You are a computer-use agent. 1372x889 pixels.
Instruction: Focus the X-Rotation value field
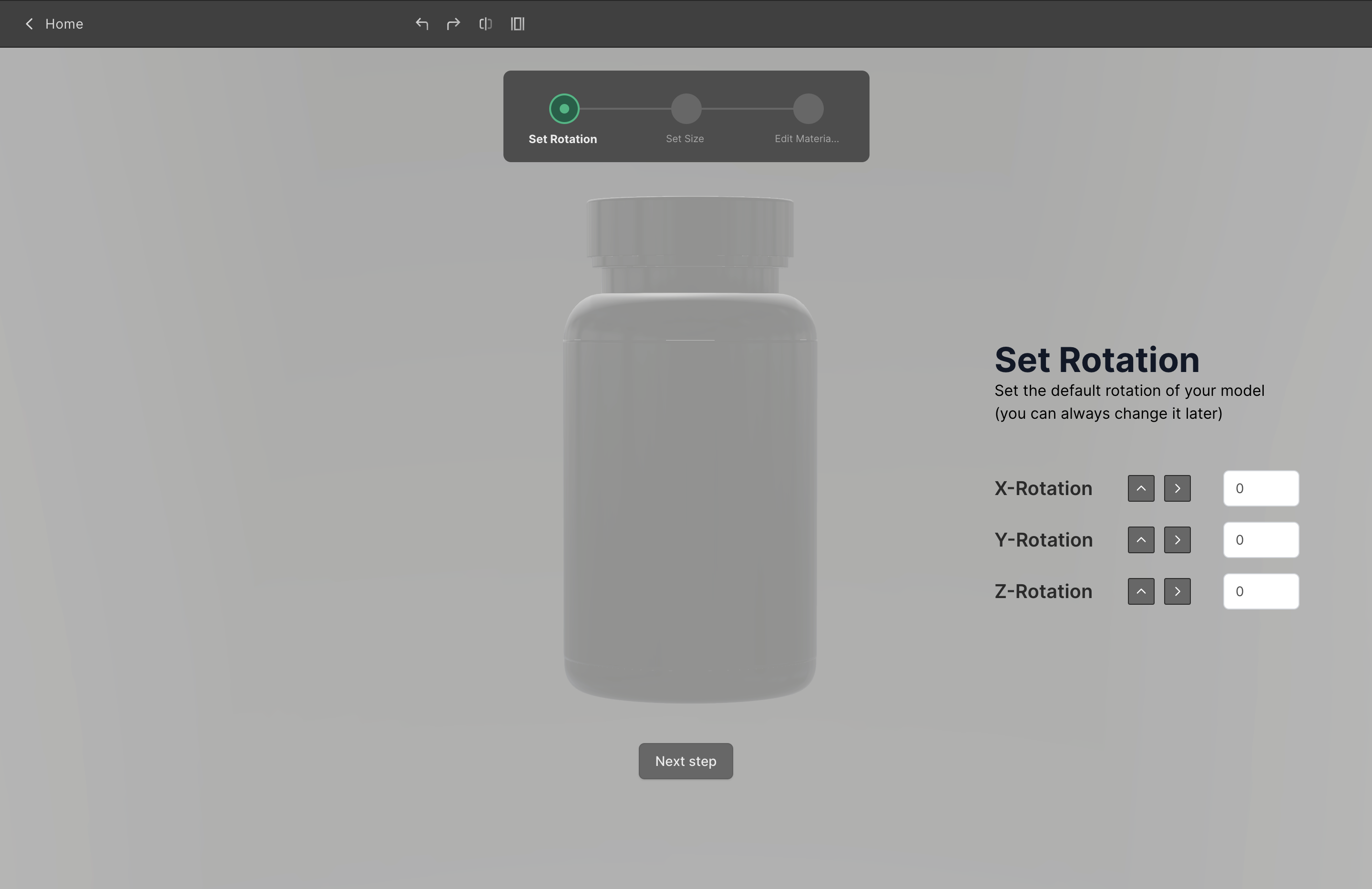(x=1261, y=488)
